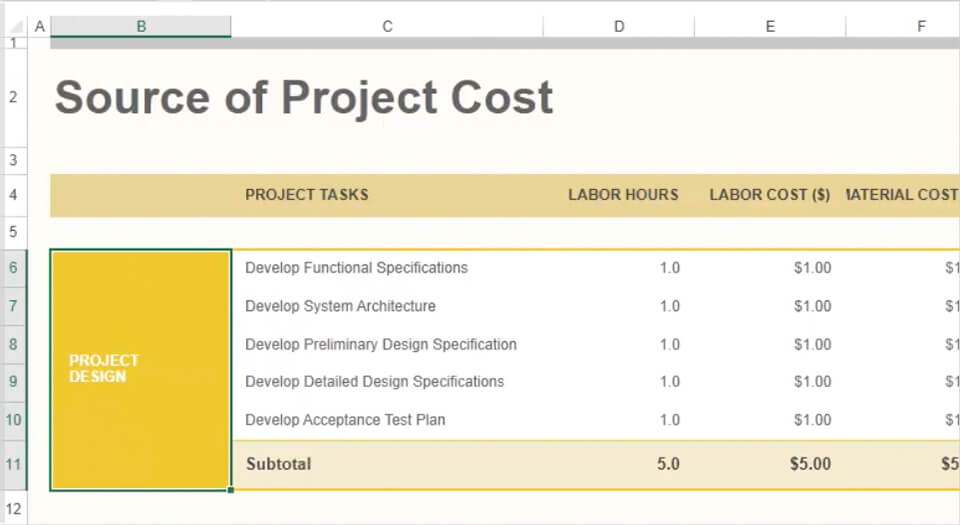Select column C header
The height and width of the screenshot is (525, 960).
387,27
